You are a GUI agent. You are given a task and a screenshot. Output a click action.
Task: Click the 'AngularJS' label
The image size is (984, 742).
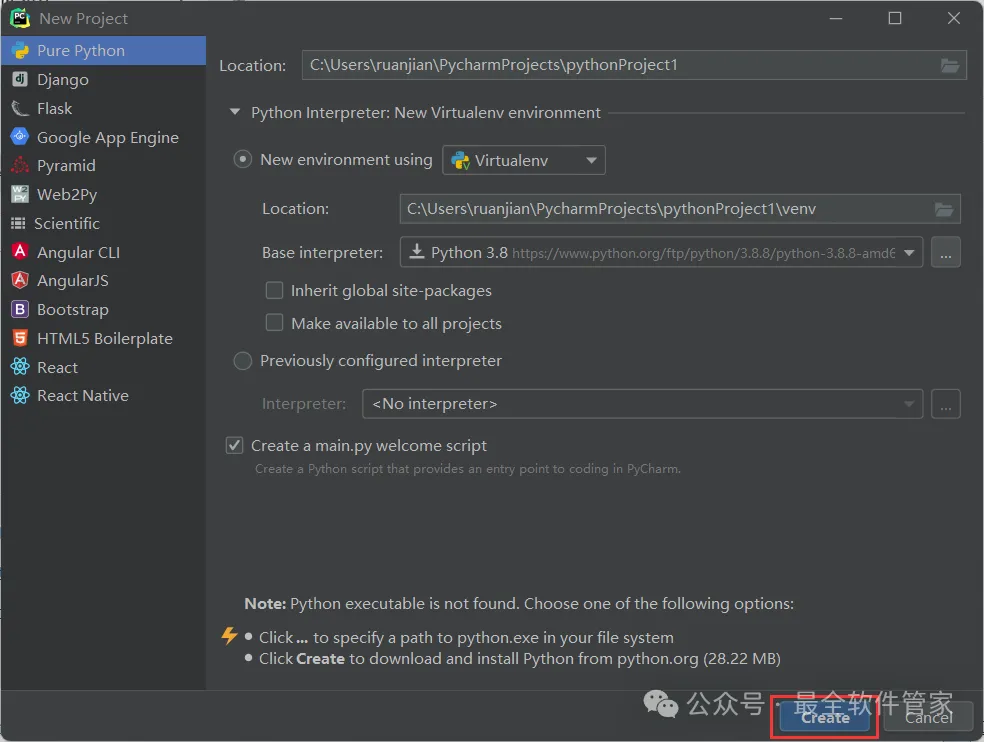click(x=73, y=281)
